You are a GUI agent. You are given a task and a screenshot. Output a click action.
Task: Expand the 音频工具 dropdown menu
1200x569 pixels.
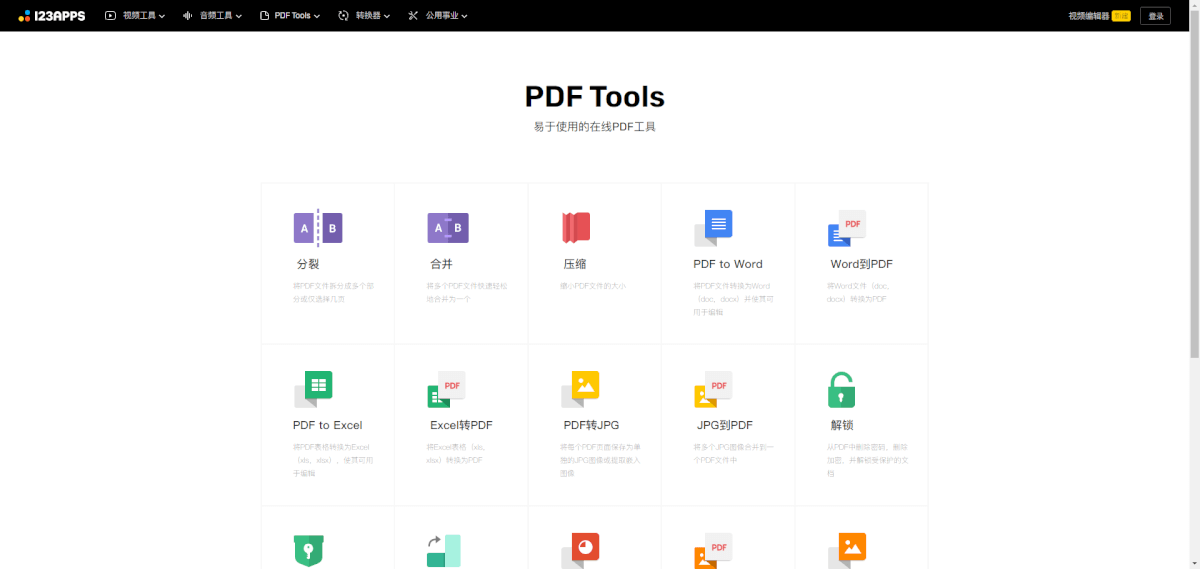(213, 16)
